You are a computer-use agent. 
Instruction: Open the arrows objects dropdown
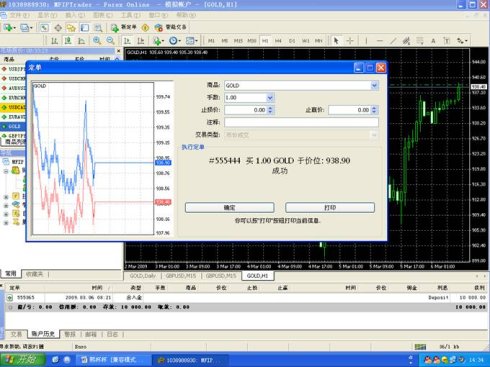462,41
